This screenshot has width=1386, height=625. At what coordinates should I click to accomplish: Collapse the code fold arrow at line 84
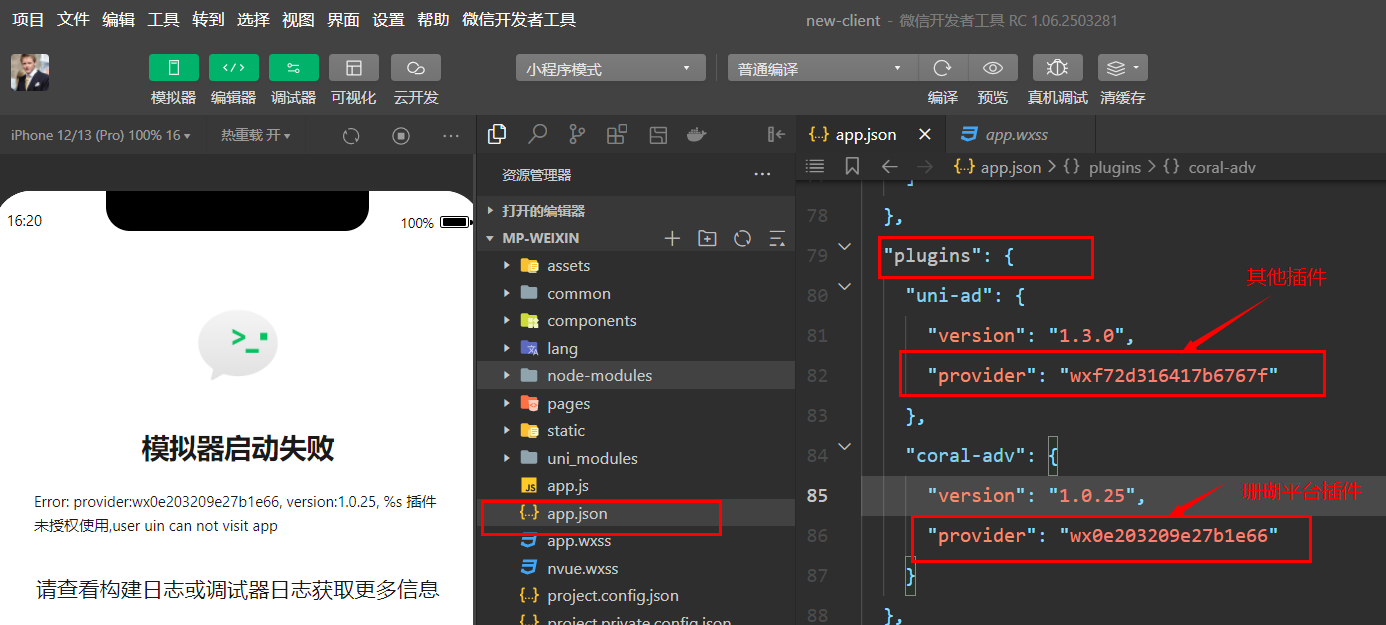coord(845,446)
